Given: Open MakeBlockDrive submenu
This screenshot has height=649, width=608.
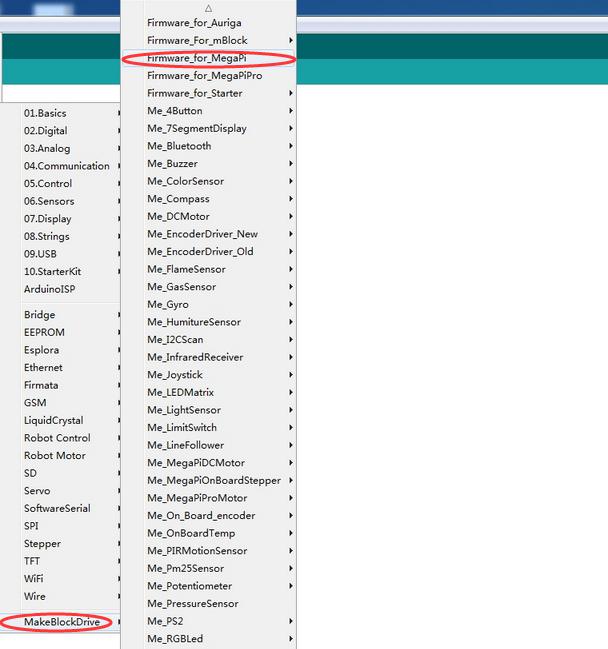Looking at the screenshot, I should click(60, 622).
